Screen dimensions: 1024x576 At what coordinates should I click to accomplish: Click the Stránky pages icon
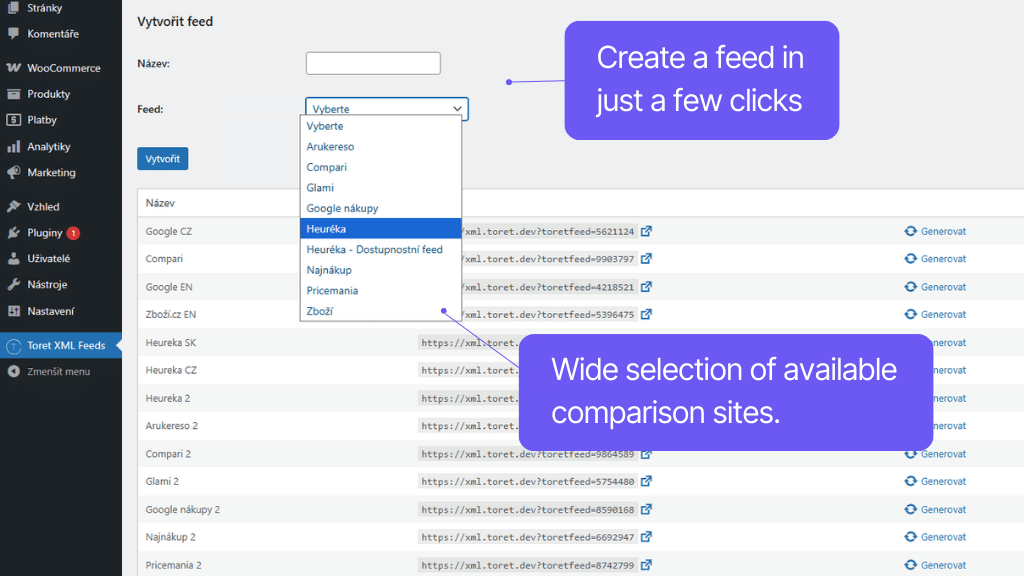pyautogui.click(x=14, y=8)
